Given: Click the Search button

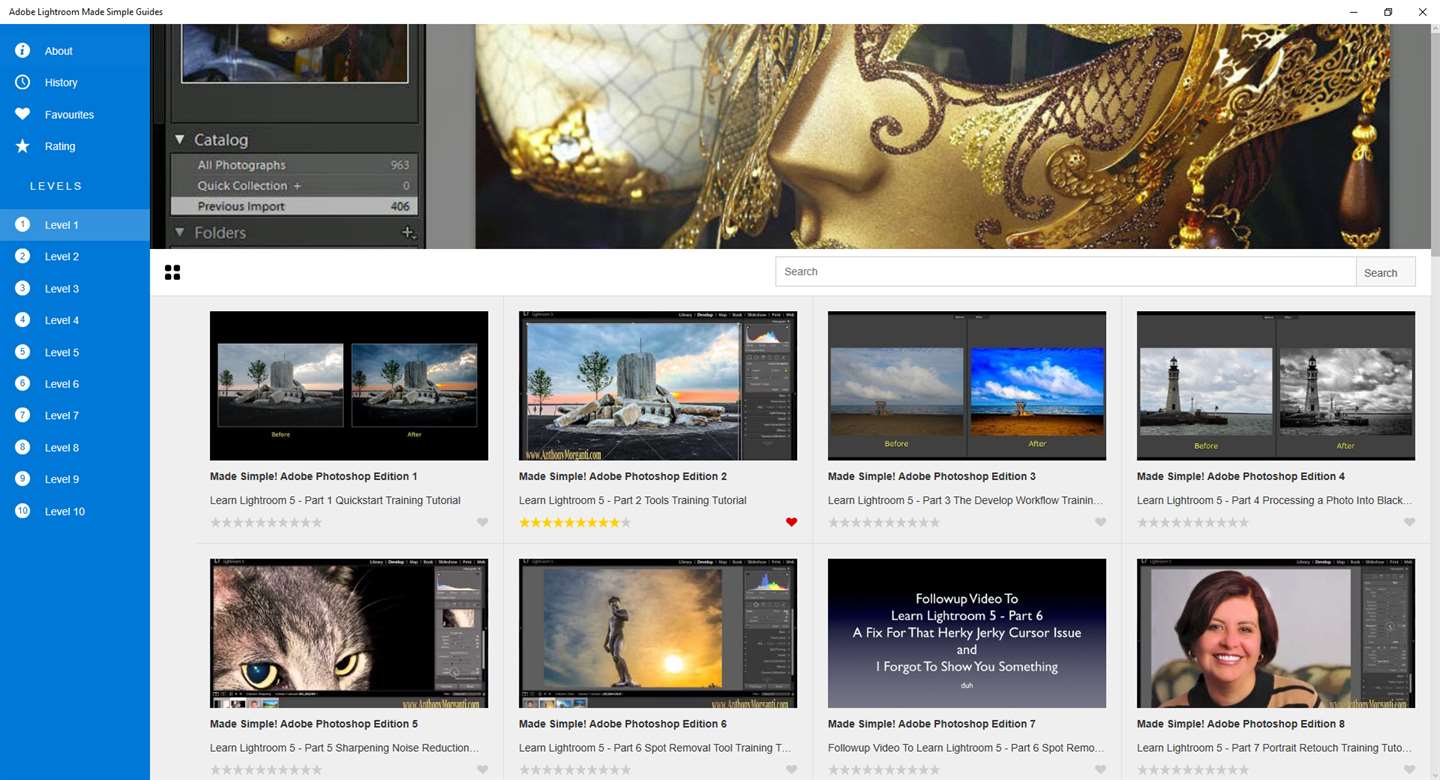Looking at the screenshot, I should pos(1385,272).
